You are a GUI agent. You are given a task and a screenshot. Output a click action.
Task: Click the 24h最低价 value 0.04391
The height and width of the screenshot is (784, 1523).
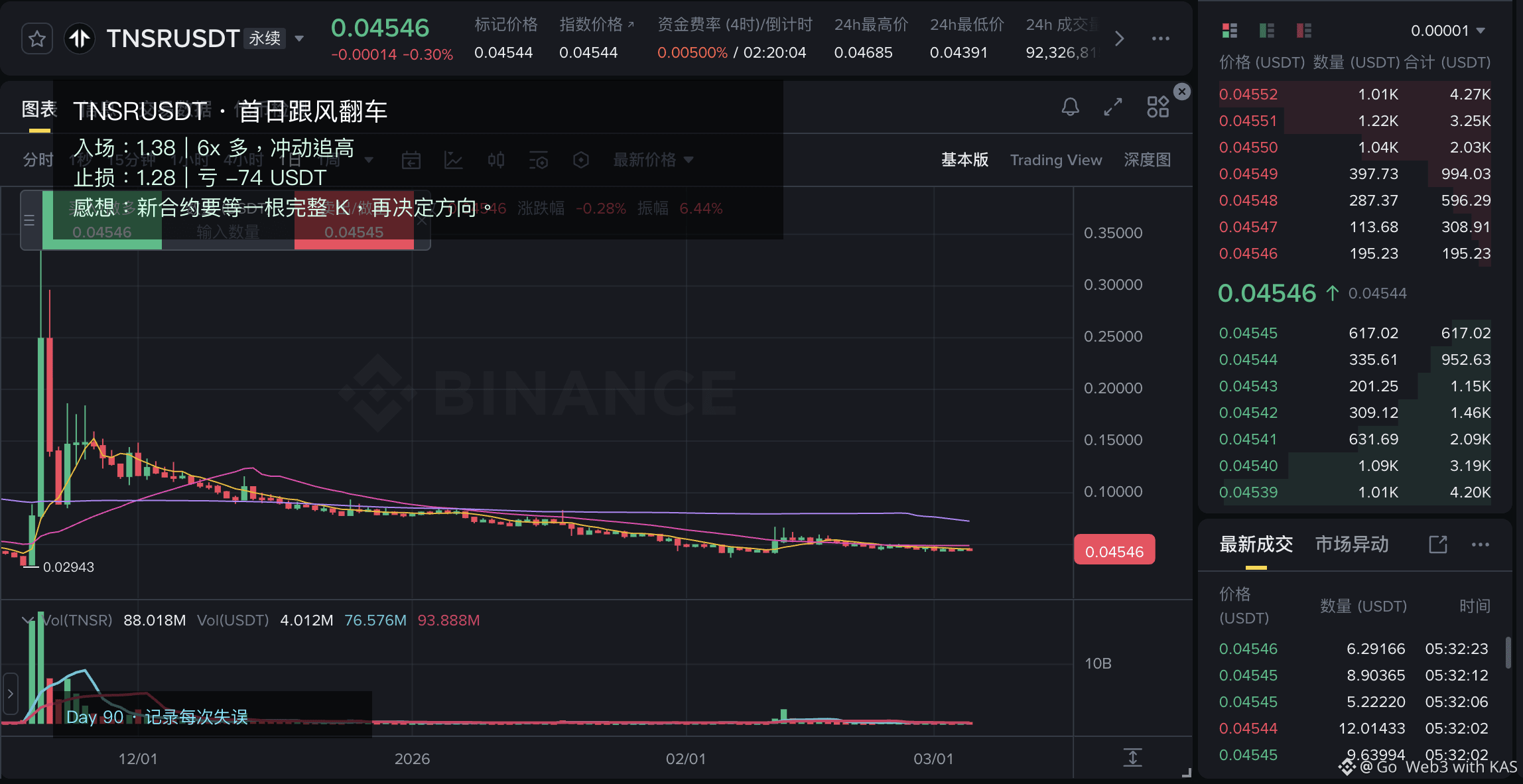pos(959,52)
